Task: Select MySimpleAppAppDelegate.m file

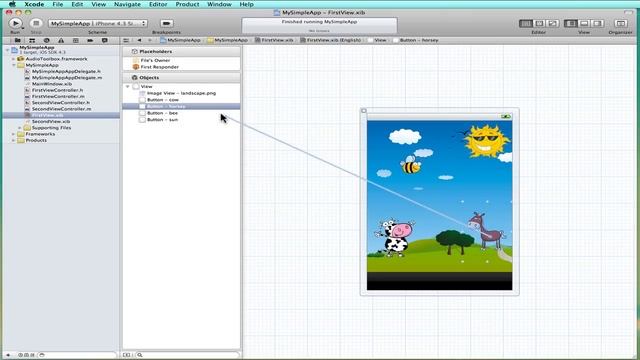Action: pyautogui.click(x=67, y=78)
